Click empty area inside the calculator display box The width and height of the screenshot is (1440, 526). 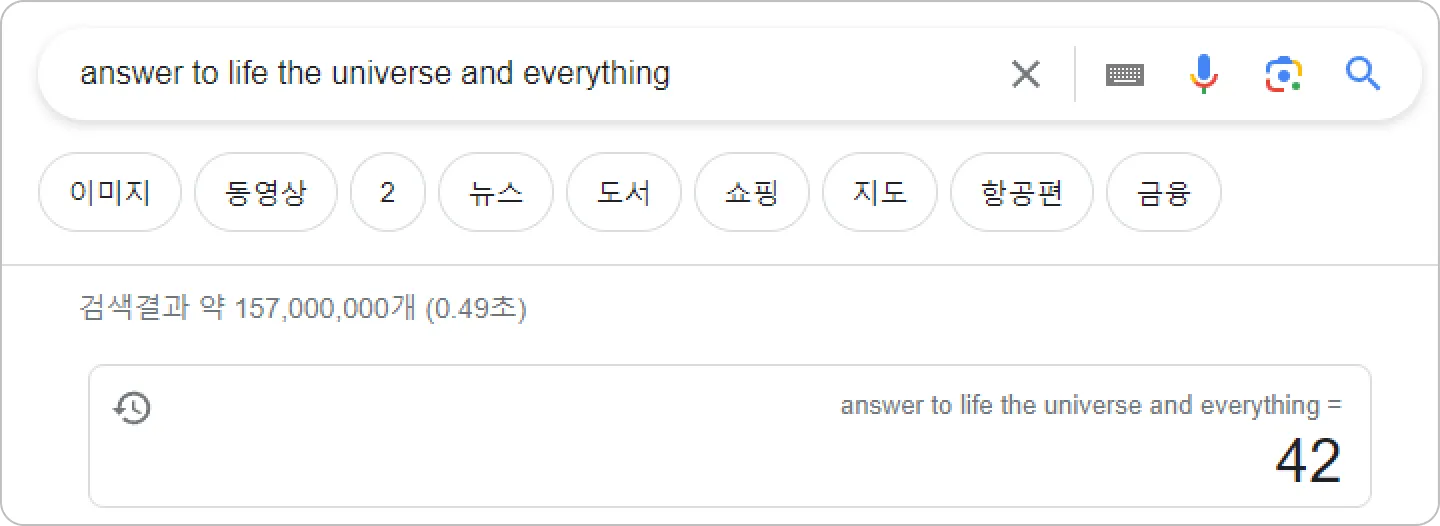click(600, 450)
